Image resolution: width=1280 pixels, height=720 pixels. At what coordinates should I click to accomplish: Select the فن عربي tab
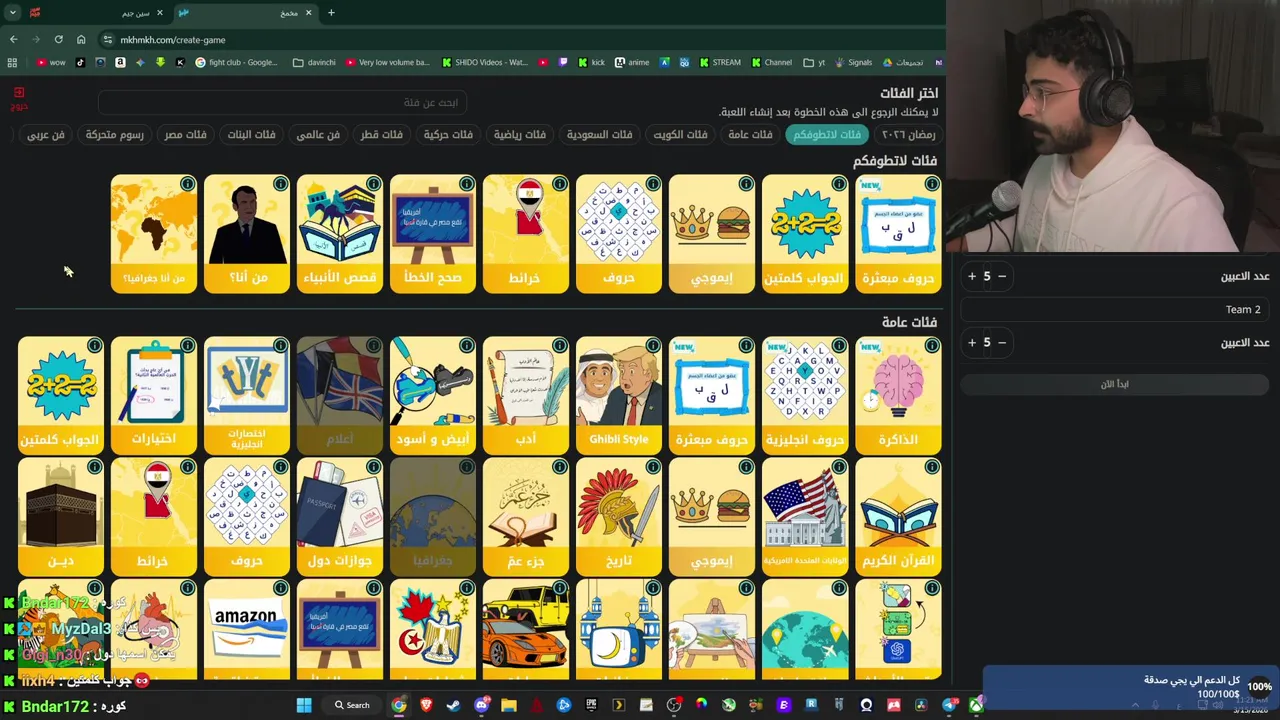click(45, 134)
